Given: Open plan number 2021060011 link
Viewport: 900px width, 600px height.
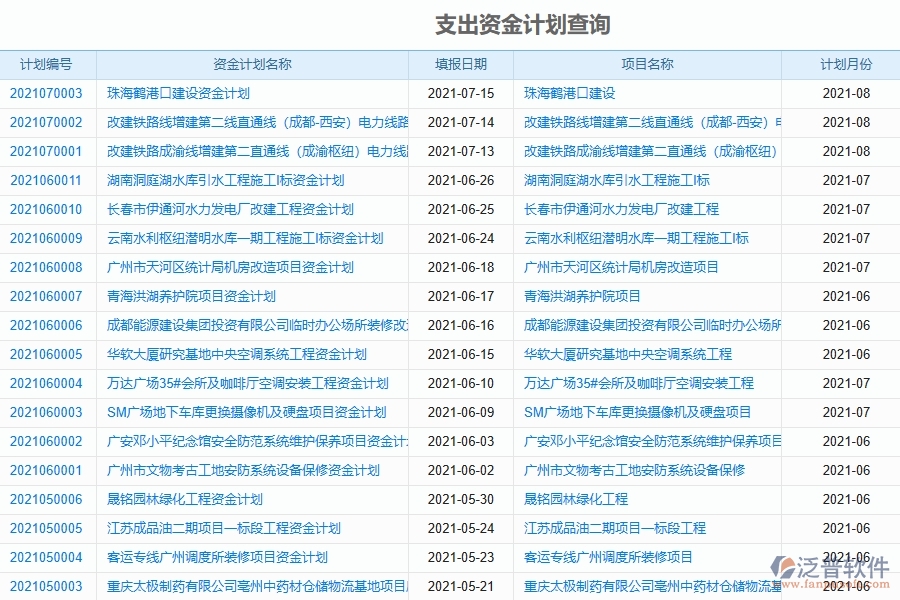Looking at the screenshot, I should click(41, 180).
